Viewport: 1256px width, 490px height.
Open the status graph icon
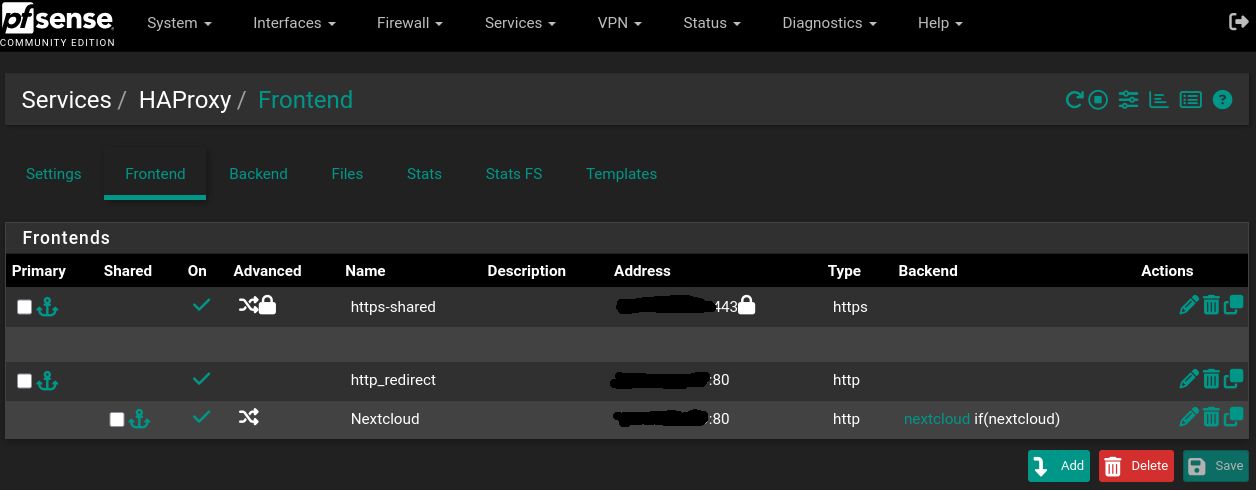click(x=1158, y=100)
